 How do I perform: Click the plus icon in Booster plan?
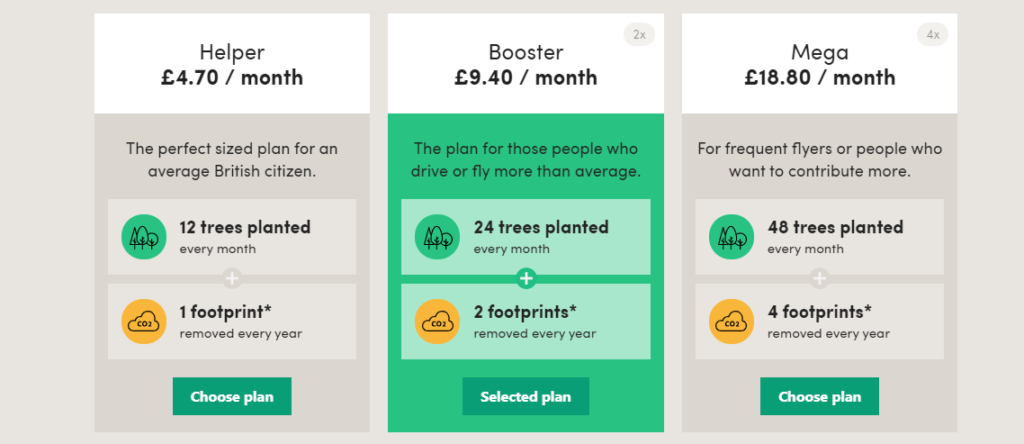(526, 279)
